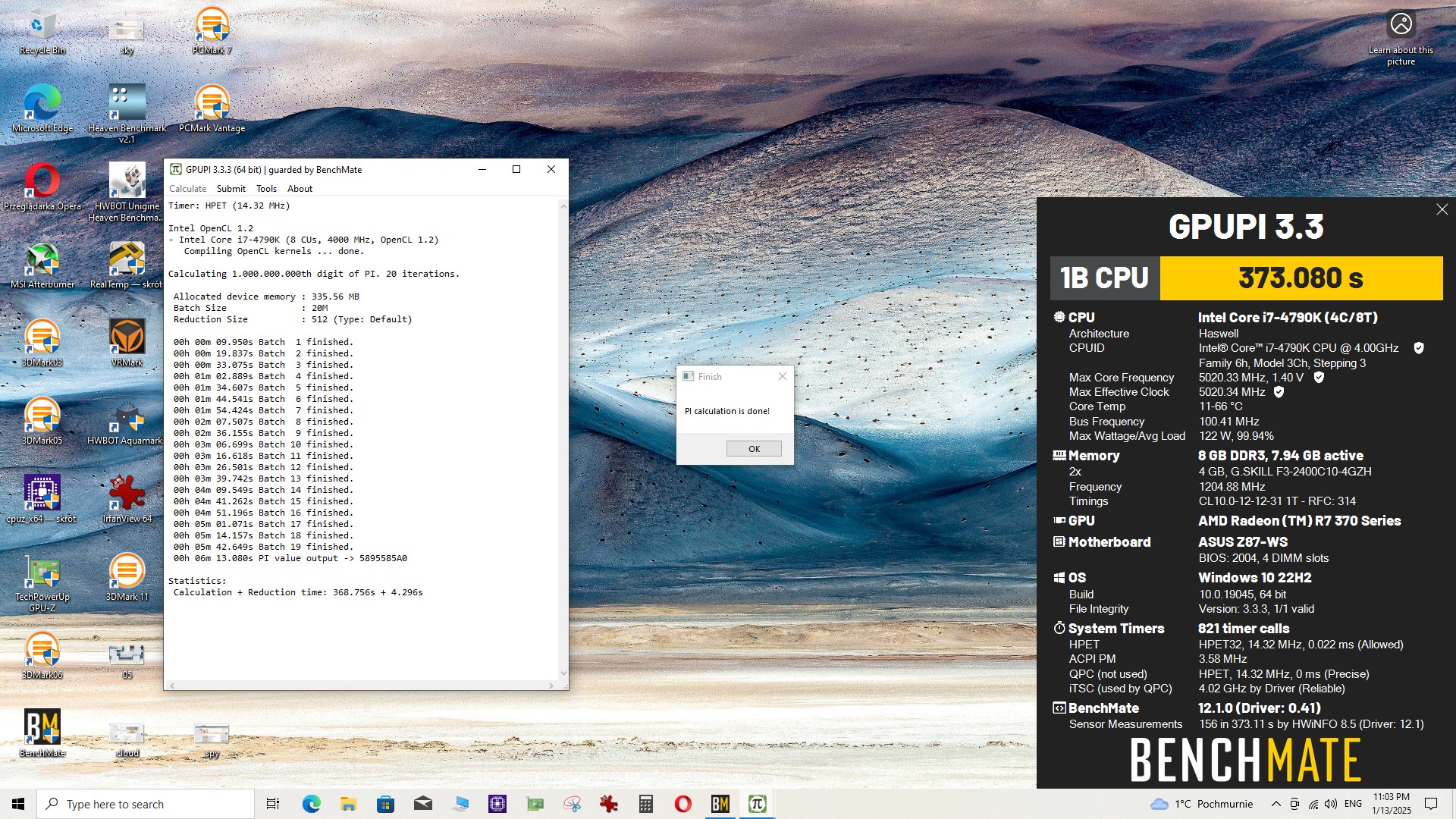
Task: Open the 3DMark03 desktop icon
Action: click(42, 343)
